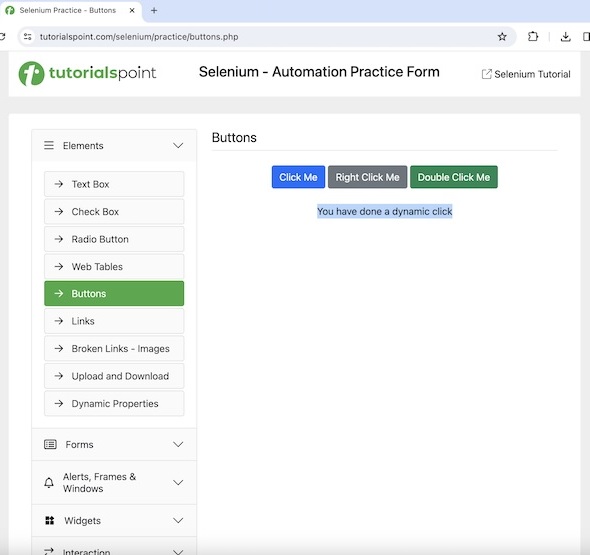
Task: Click the blue Click Me button
Action: click(298, 177)
